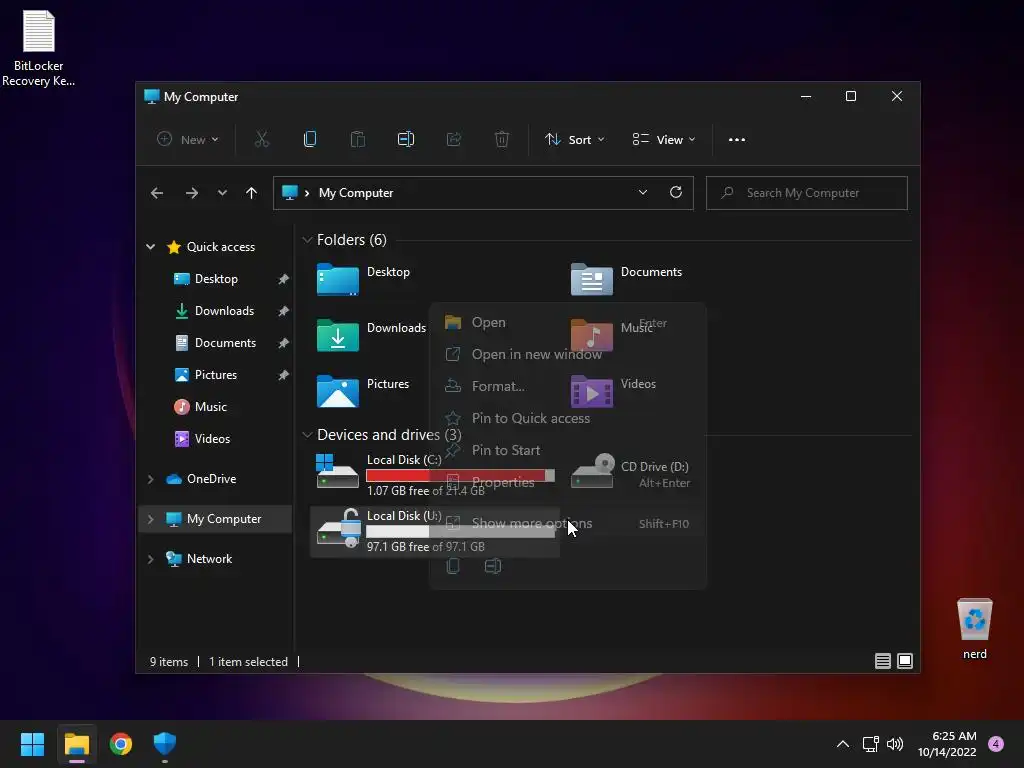1024x768 pixels.
Task: Open Windows Security shield in taskbar
Action: click(165, 744)
